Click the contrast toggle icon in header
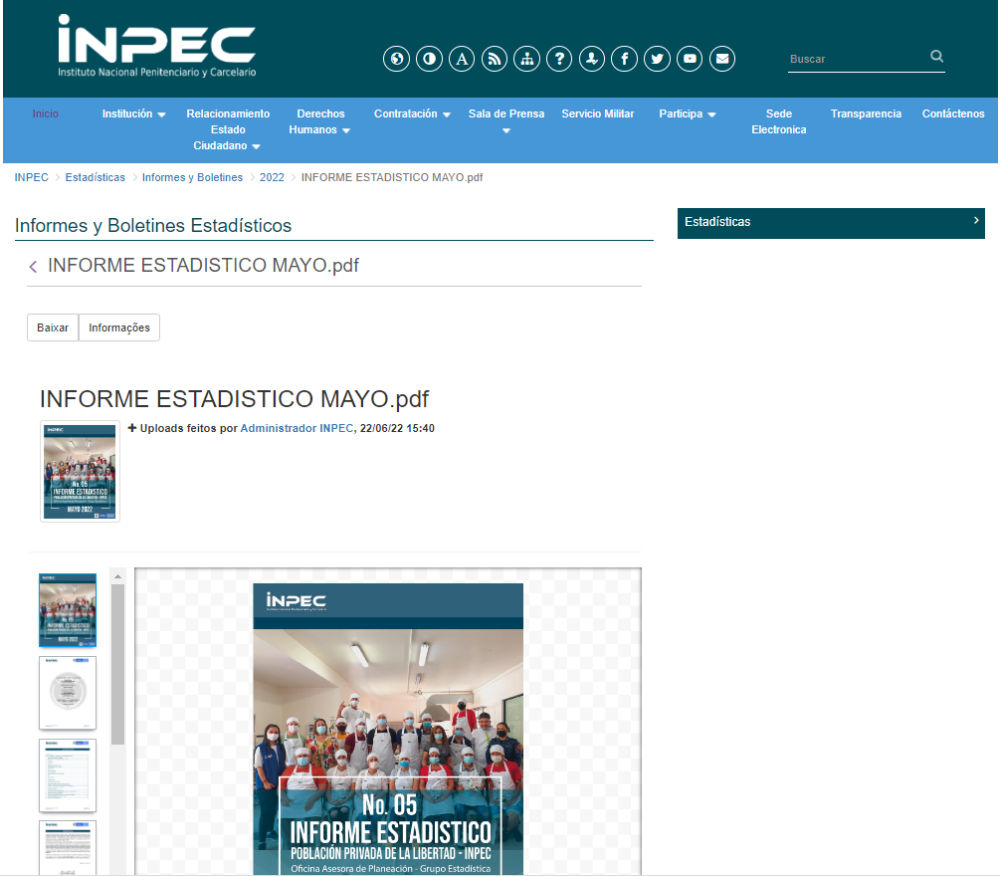Image resolution: width=1000 pixels, height=876 pixels. point(429,59)
